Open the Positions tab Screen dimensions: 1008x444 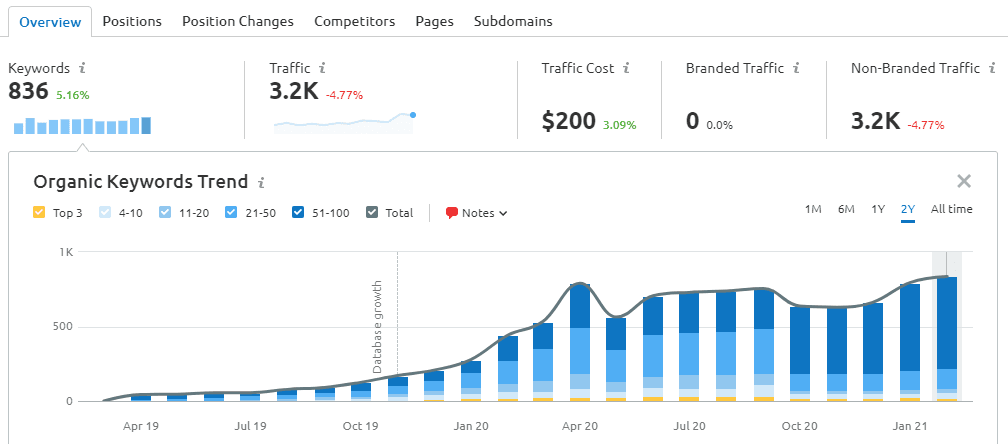click(x=132, y=21)
